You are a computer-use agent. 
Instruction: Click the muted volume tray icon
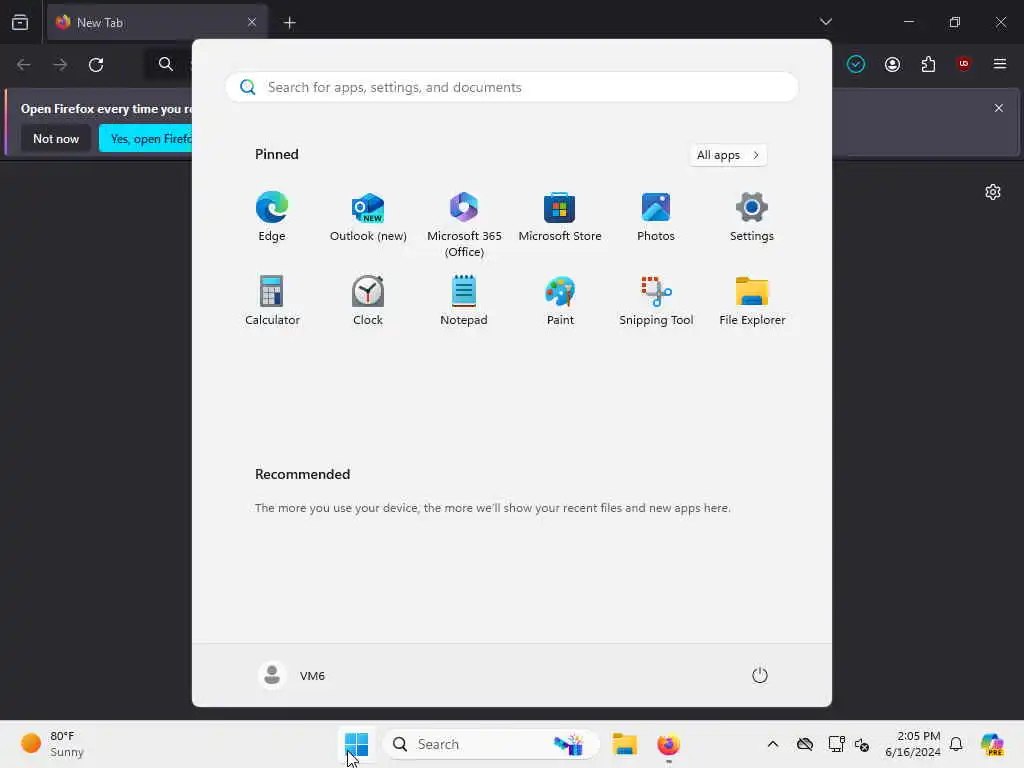(861, 744)
